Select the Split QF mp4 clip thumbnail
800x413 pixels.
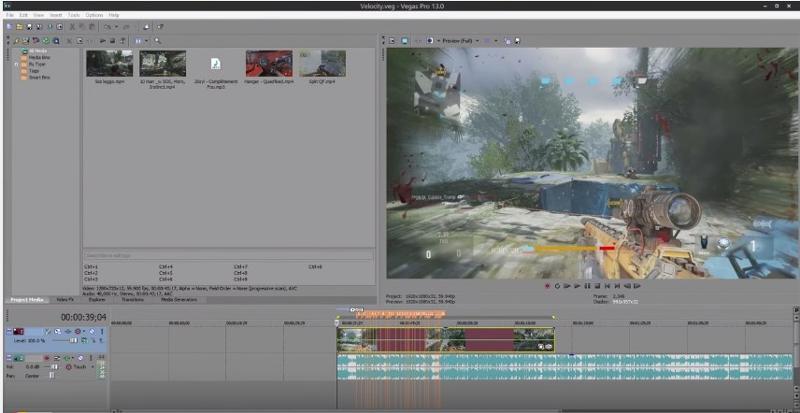coord(322,63)
